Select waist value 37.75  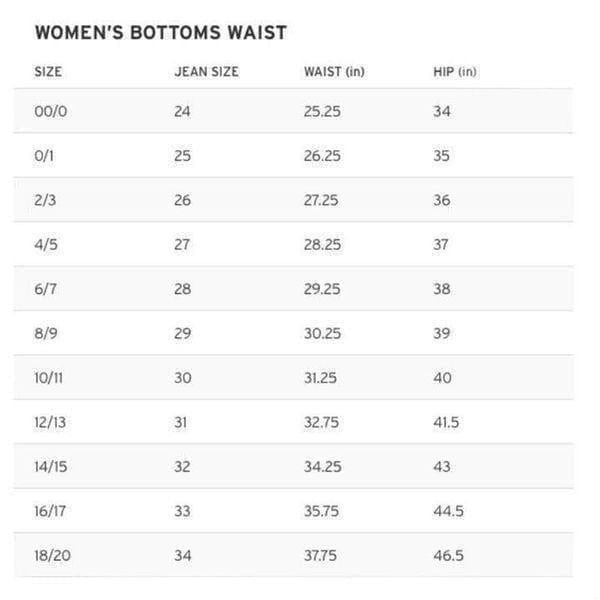coord(320,555)
